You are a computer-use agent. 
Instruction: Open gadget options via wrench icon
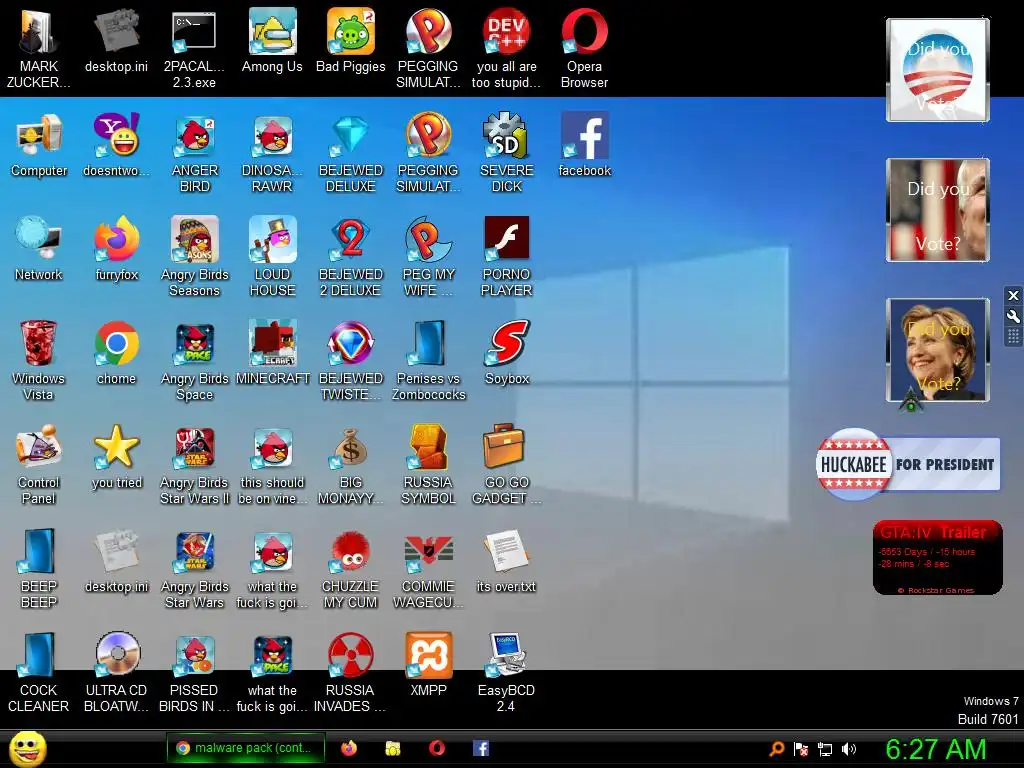1013,317
